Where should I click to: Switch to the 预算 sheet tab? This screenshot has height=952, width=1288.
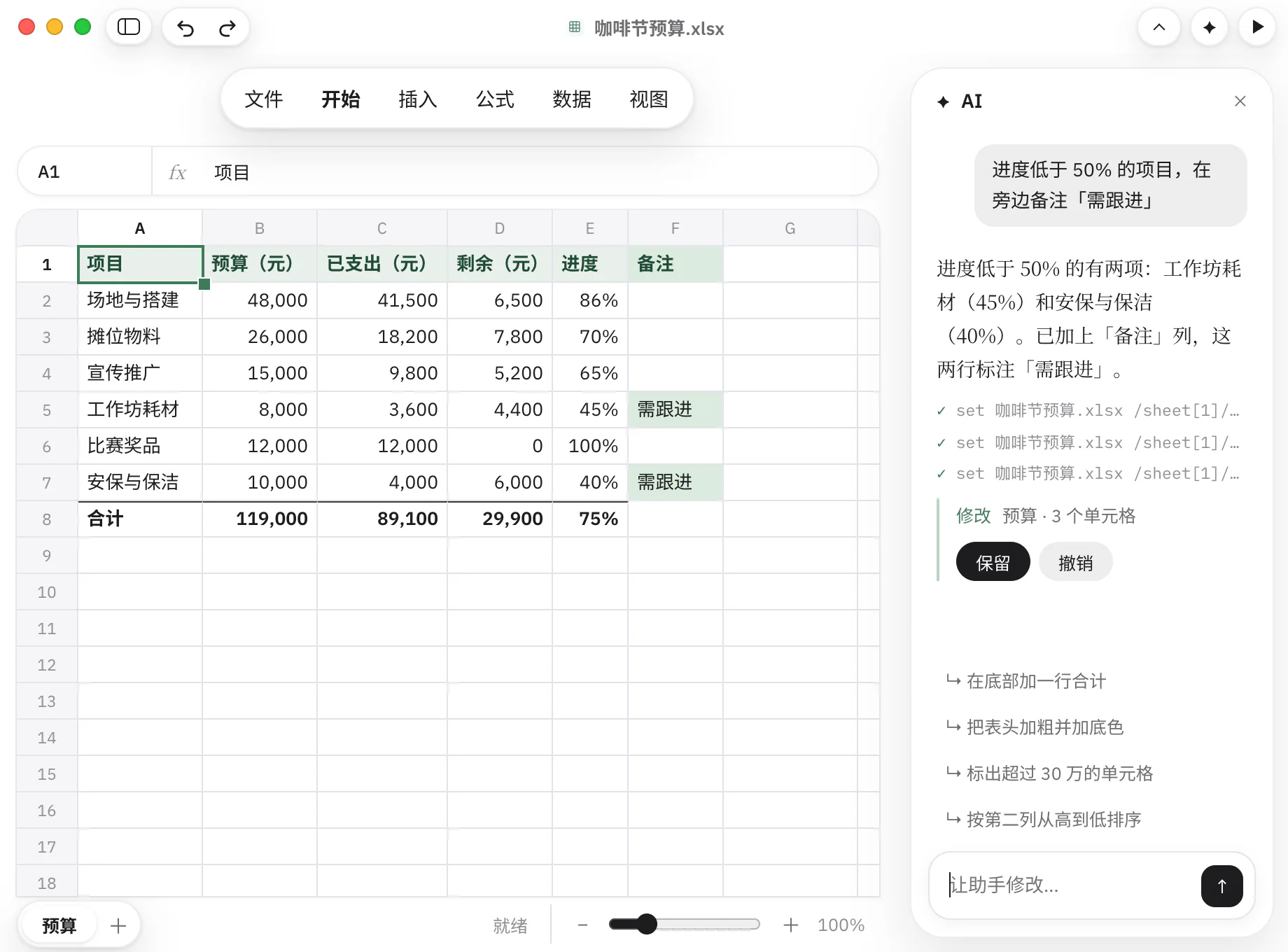click(59, 926)
